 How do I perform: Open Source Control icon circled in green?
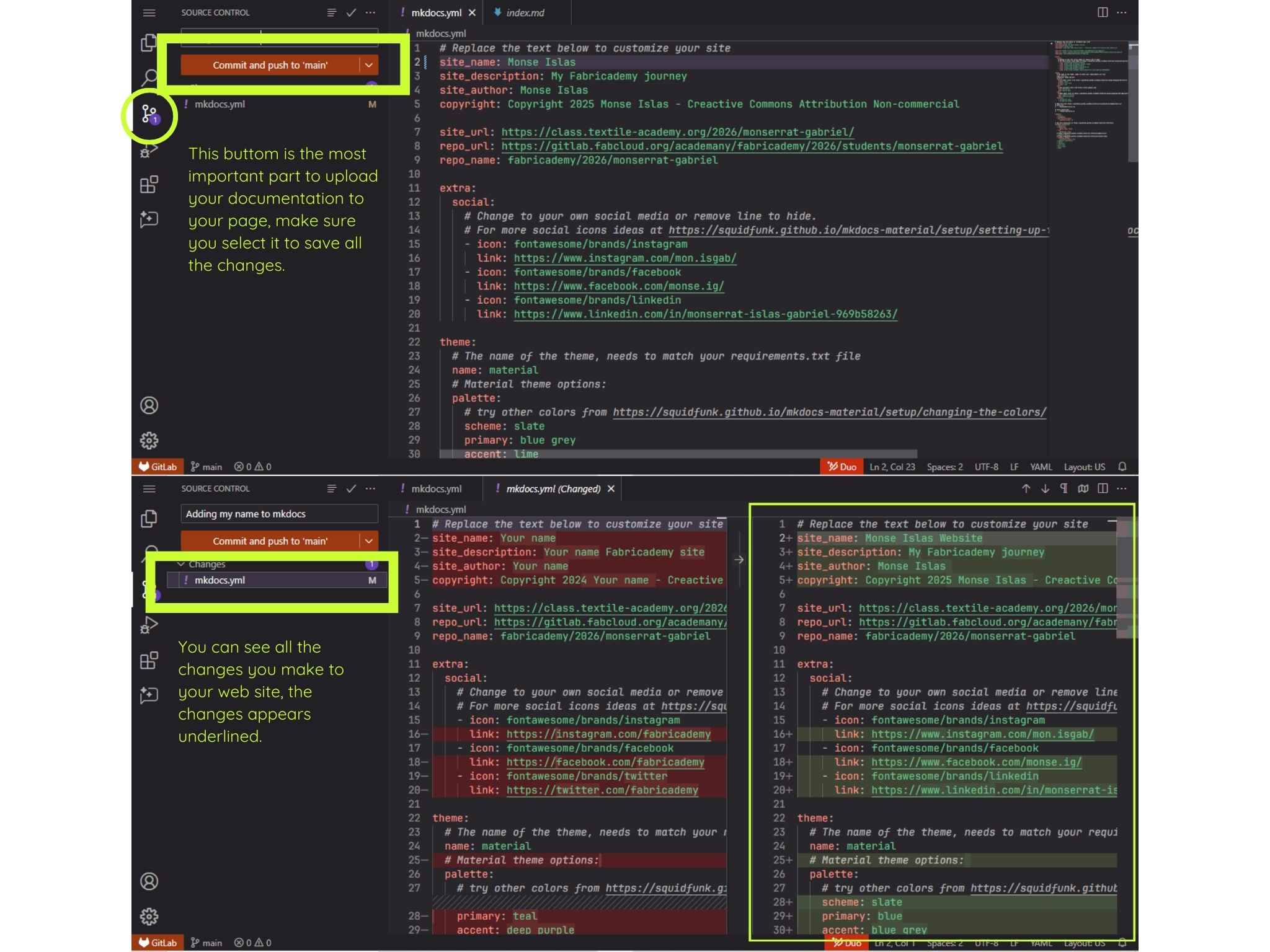coord(149,115)
